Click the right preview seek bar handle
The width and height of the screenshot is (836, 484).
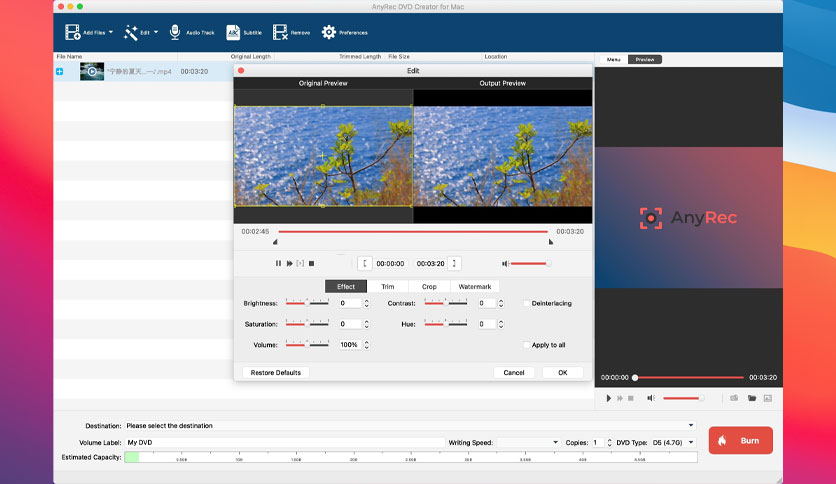[x=635, y=377]
